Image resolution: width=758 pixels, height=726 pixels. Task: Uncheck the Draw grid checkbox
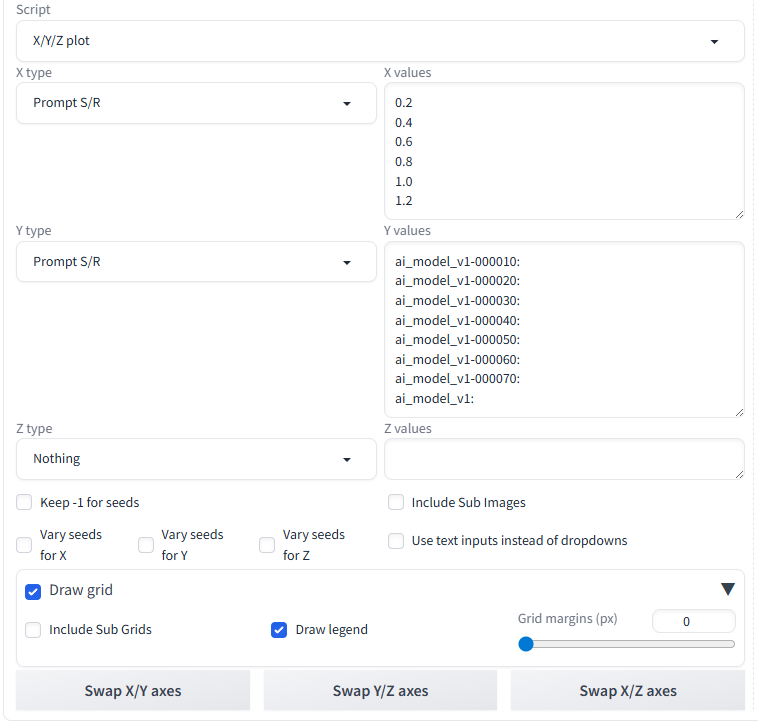33,591
